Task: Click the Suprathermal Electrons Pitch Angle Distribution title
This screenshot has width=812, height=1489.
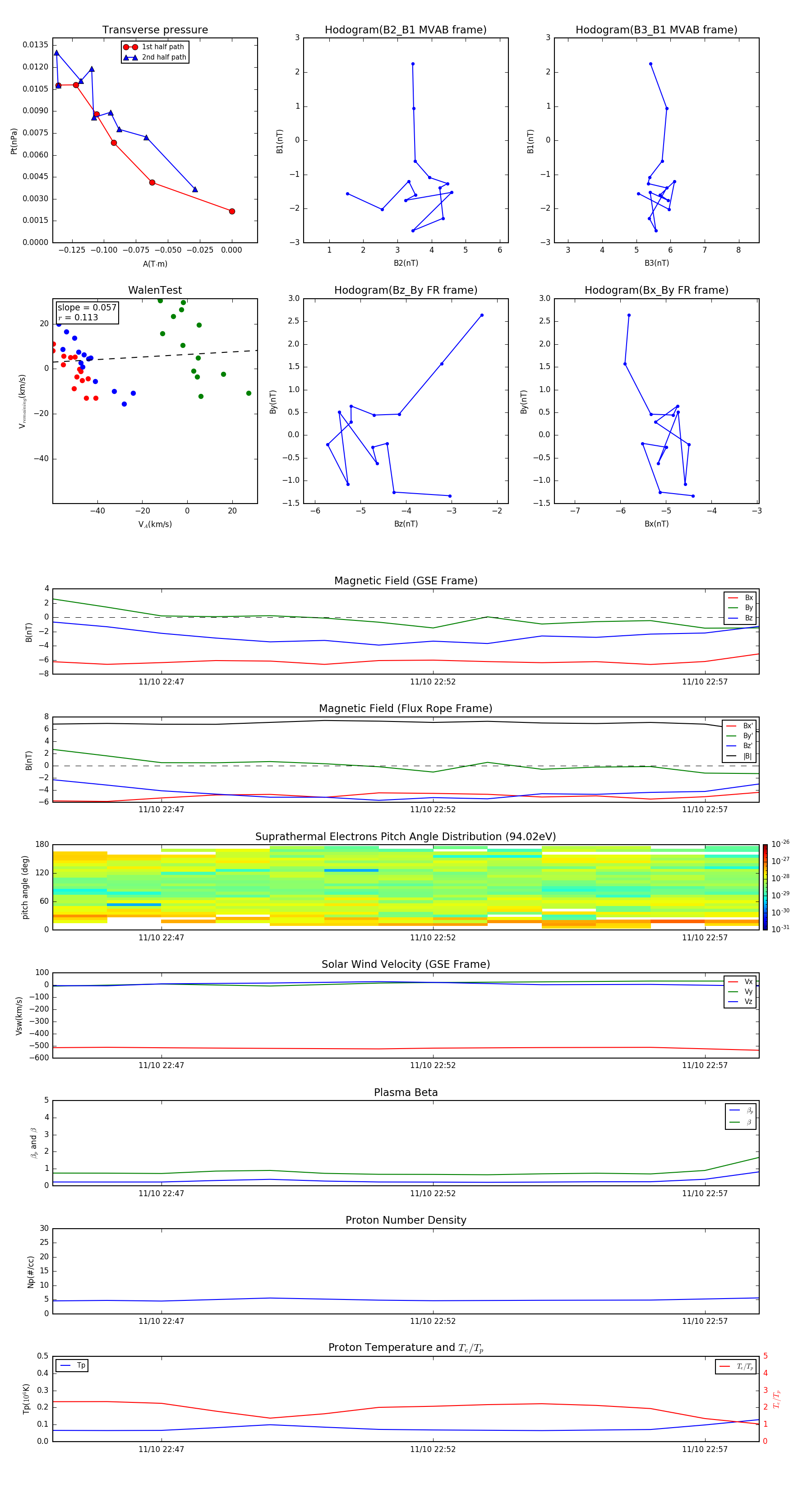Action: click(406, 837)
